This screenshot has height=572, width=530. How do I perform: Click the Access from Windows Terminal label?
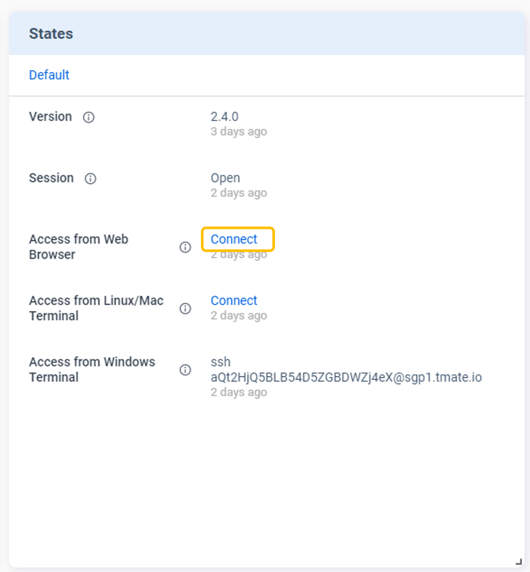pos(92,370)
